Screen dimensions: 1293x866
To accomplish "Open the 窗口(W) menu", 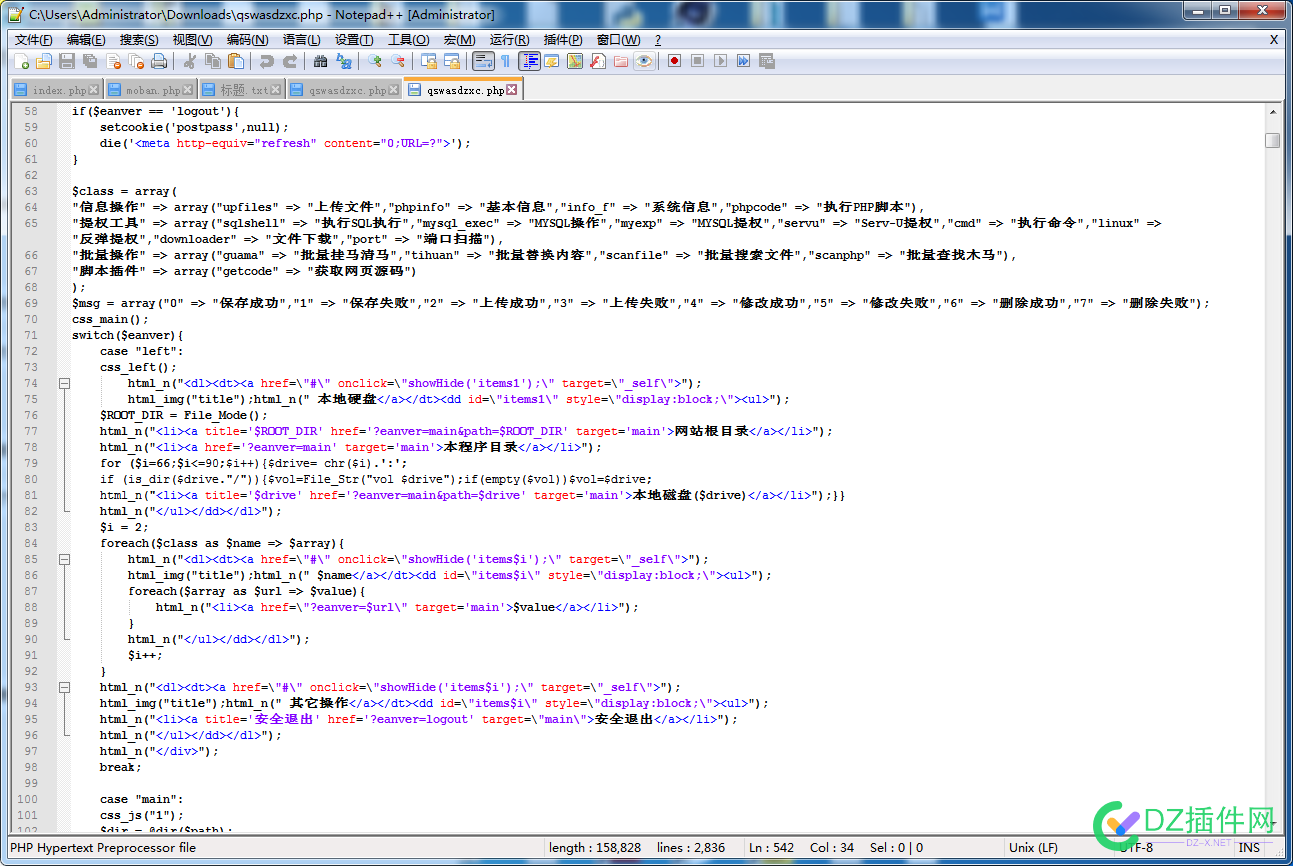I will pyautogui.click(x=618, y=40).
